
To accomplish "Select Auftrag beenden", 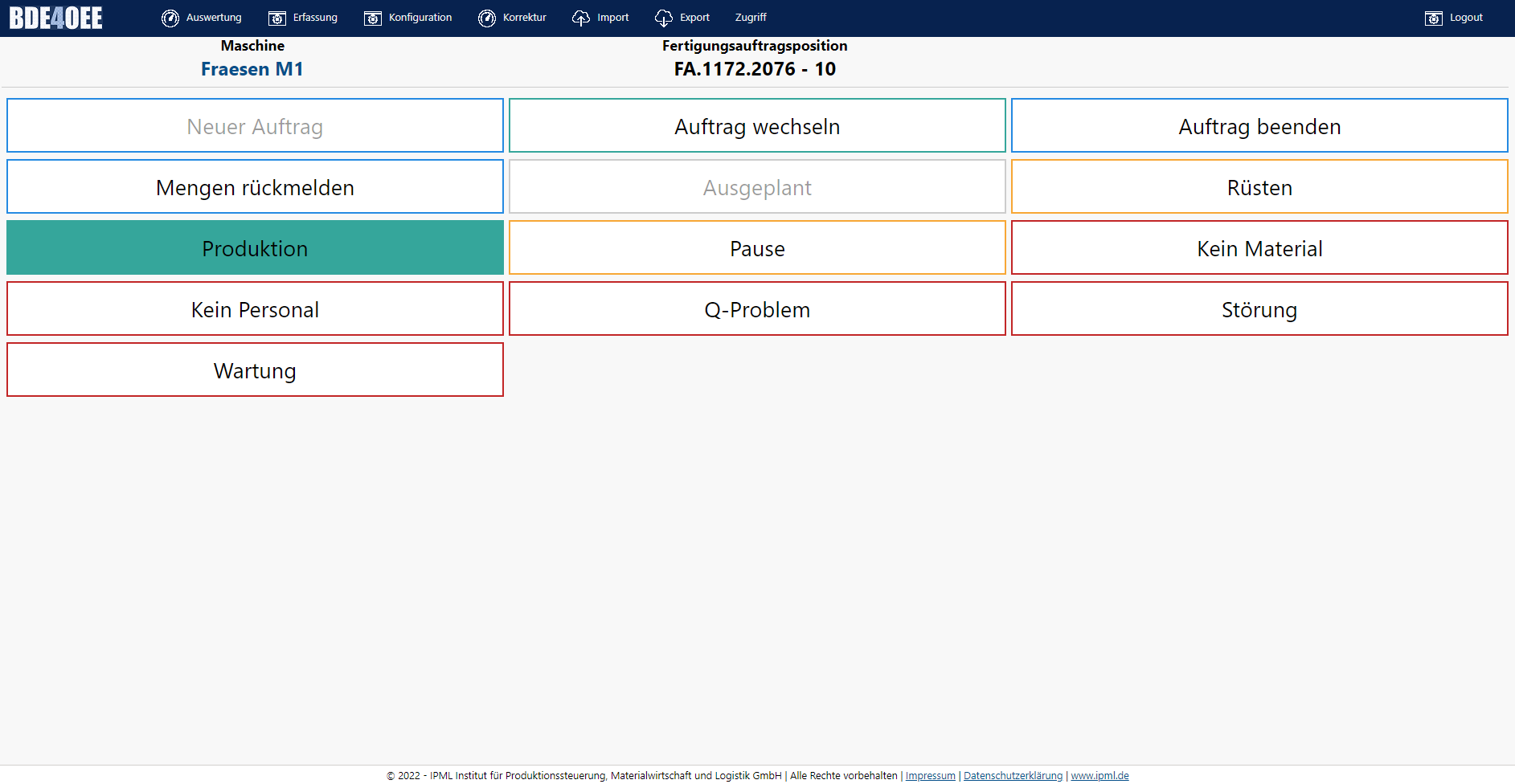I will click(1259, 126).
